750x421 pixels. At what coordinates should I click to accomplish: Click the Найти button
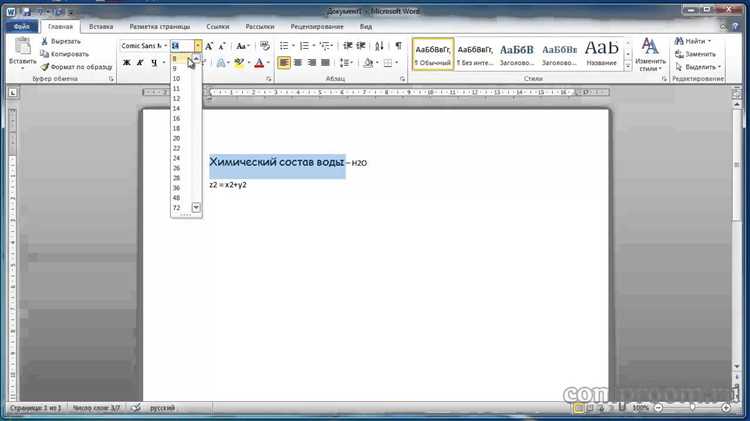tap(693, 42)
